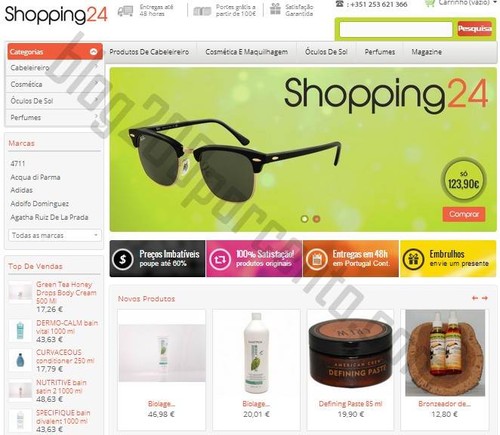Click the gift icon on Embrulhos banner
This screenshot has width=500, height=435.
413,259
